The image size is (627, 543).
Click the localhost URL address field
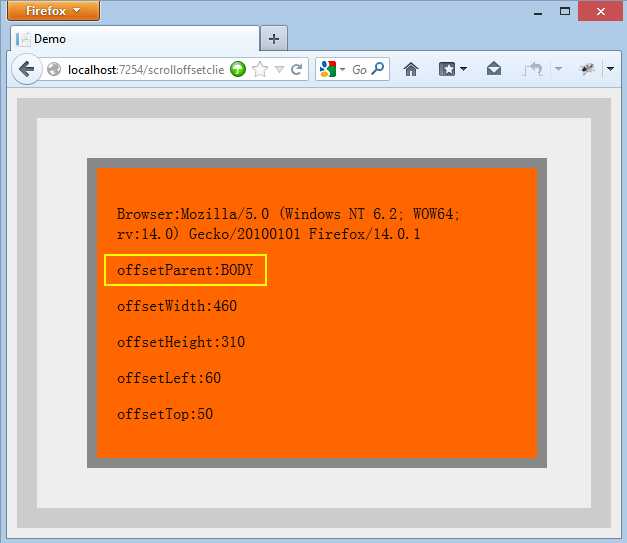tap(146, 70)
